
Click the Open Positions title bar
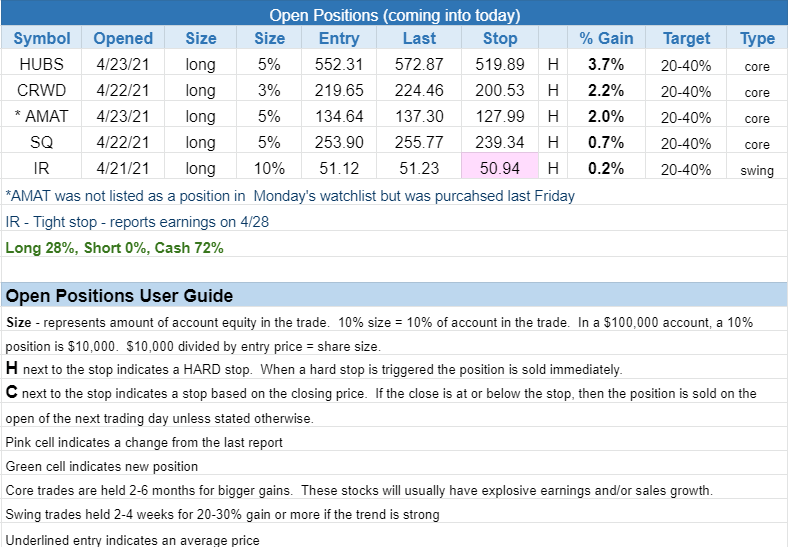coord(395,15)
